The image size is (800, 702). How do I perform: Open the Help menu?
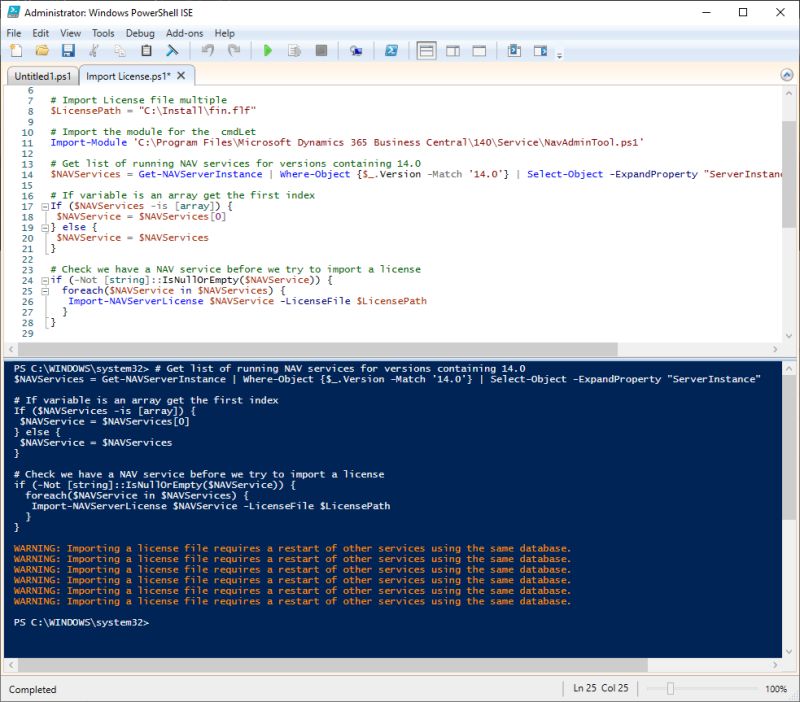tap(224, 33)
